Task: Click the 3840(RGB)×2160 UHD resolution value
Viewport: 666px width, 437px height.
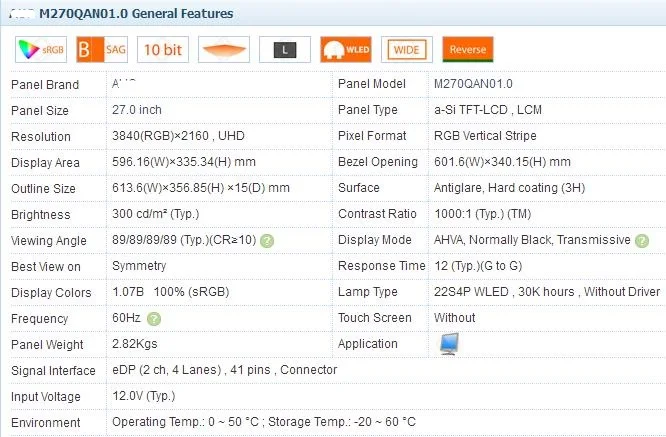Action: [x=175, y=136]
